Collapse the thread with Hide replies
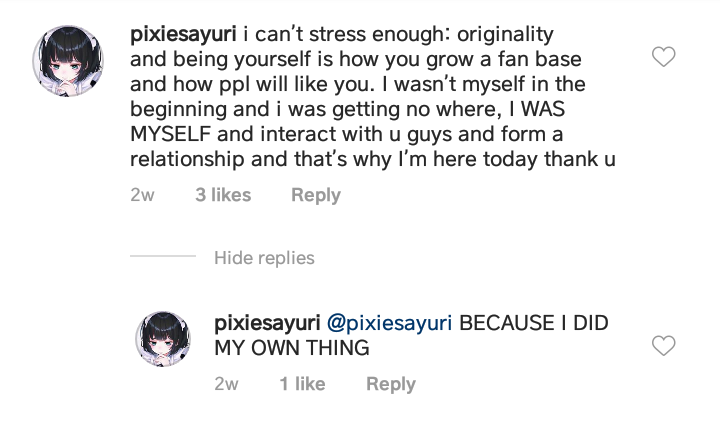The height and width of the screenshot is (423, 720). (x=264, y=258)
